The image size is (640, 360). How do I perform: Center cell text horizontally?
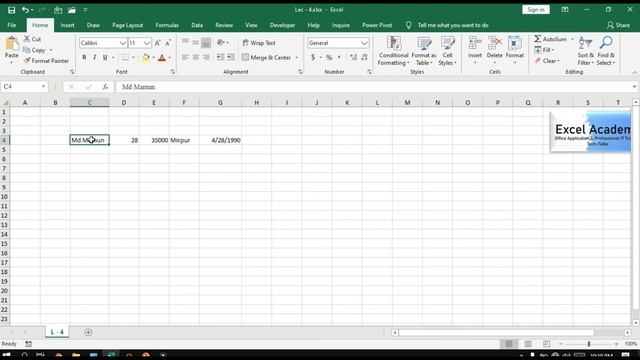(196, 58)
